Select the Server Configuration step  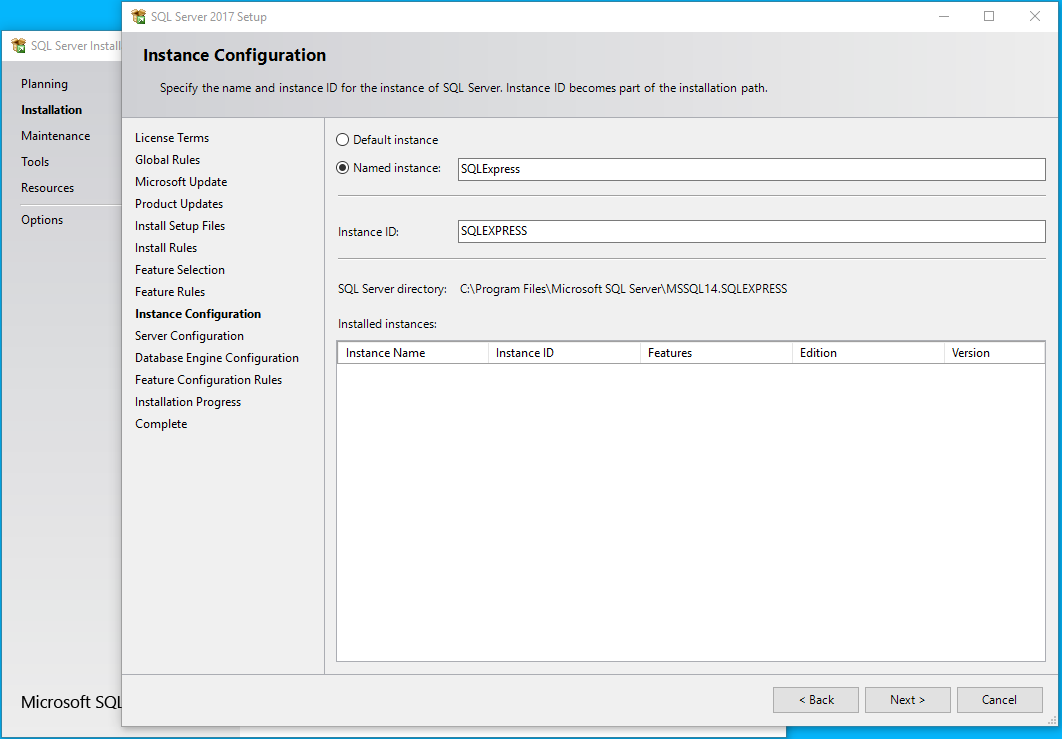point(189,336)
